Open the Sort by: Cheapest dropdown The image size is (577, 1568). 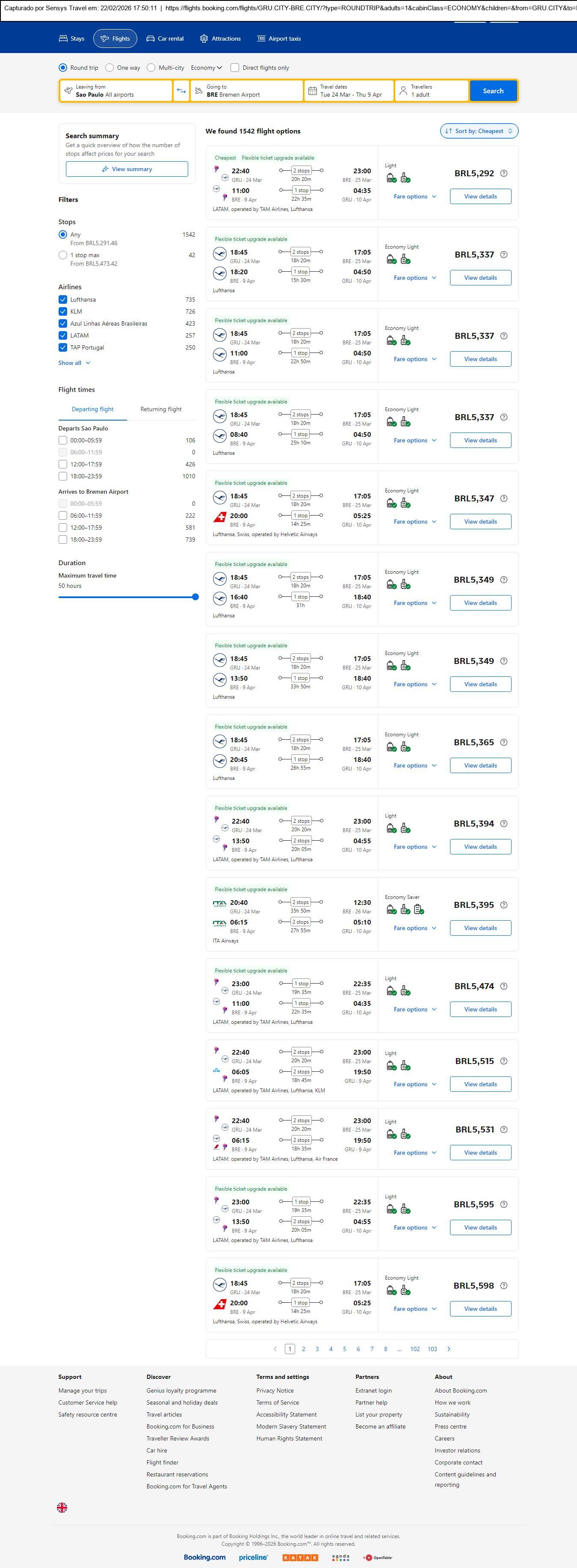coord(479,131)
